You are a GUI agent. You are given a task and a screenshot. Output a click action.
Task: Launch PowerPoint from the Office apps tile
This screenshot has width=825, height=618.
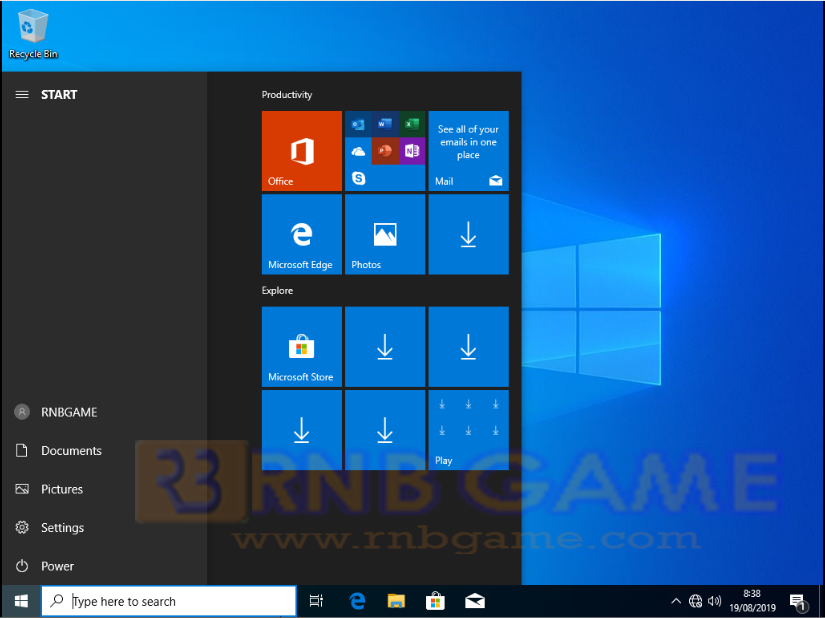click(x=385, y=151)
